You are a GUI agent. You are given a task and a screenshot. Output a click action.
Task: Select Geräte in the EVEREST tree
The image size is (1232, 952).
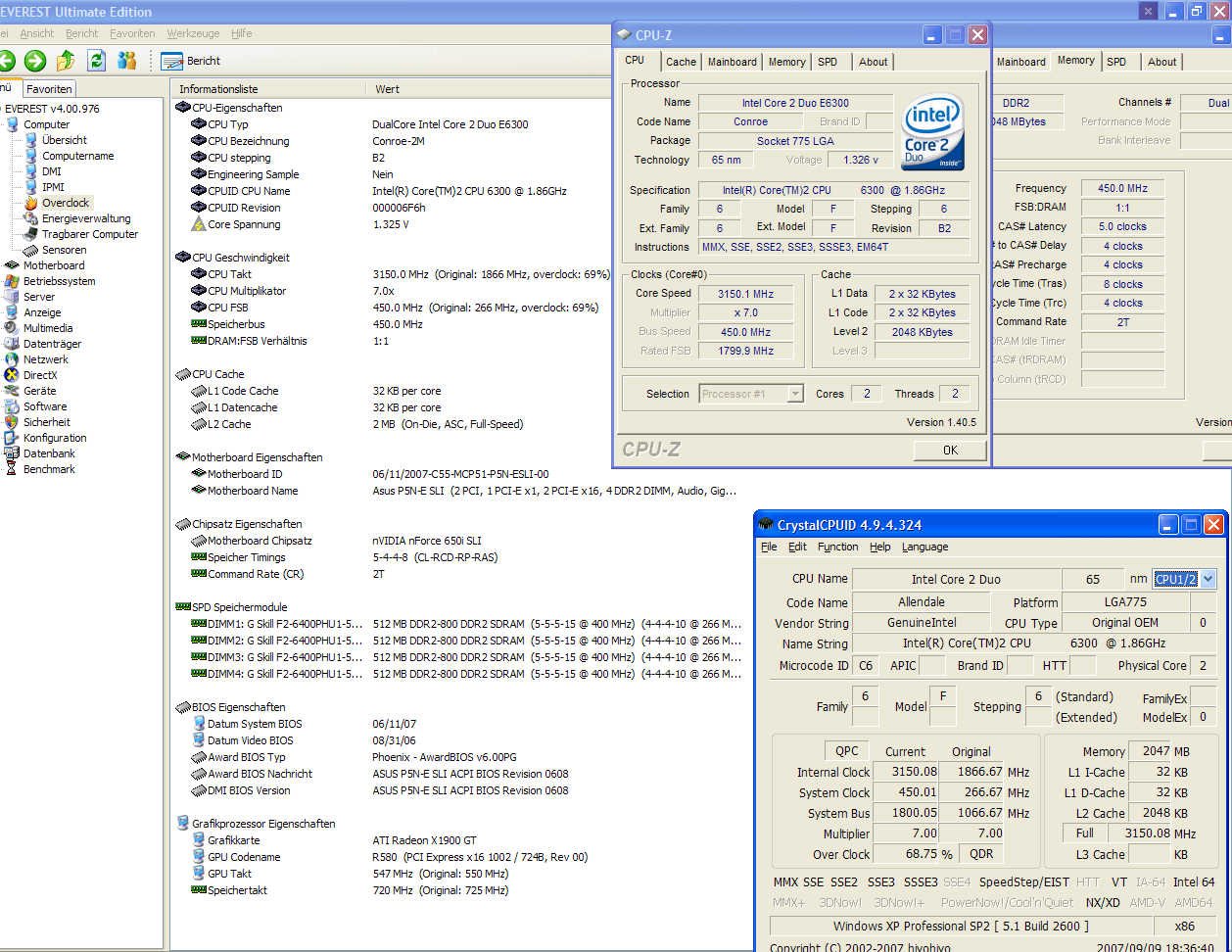40,391
